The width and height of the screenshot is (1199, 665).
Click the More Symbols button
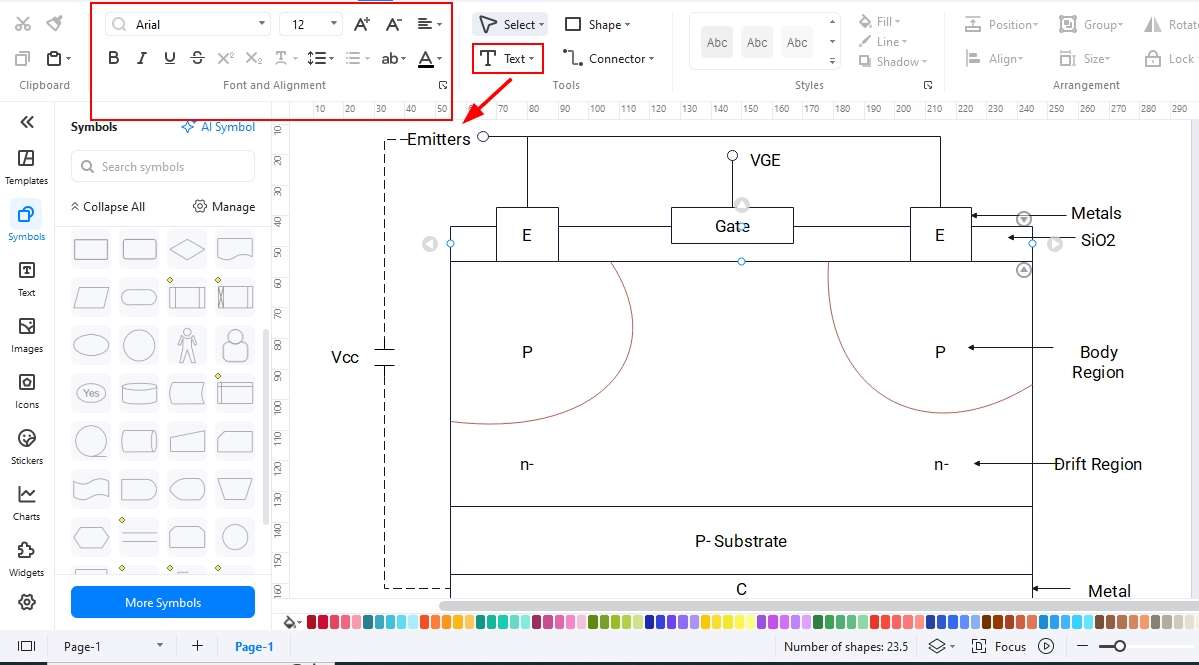point(162,602)
